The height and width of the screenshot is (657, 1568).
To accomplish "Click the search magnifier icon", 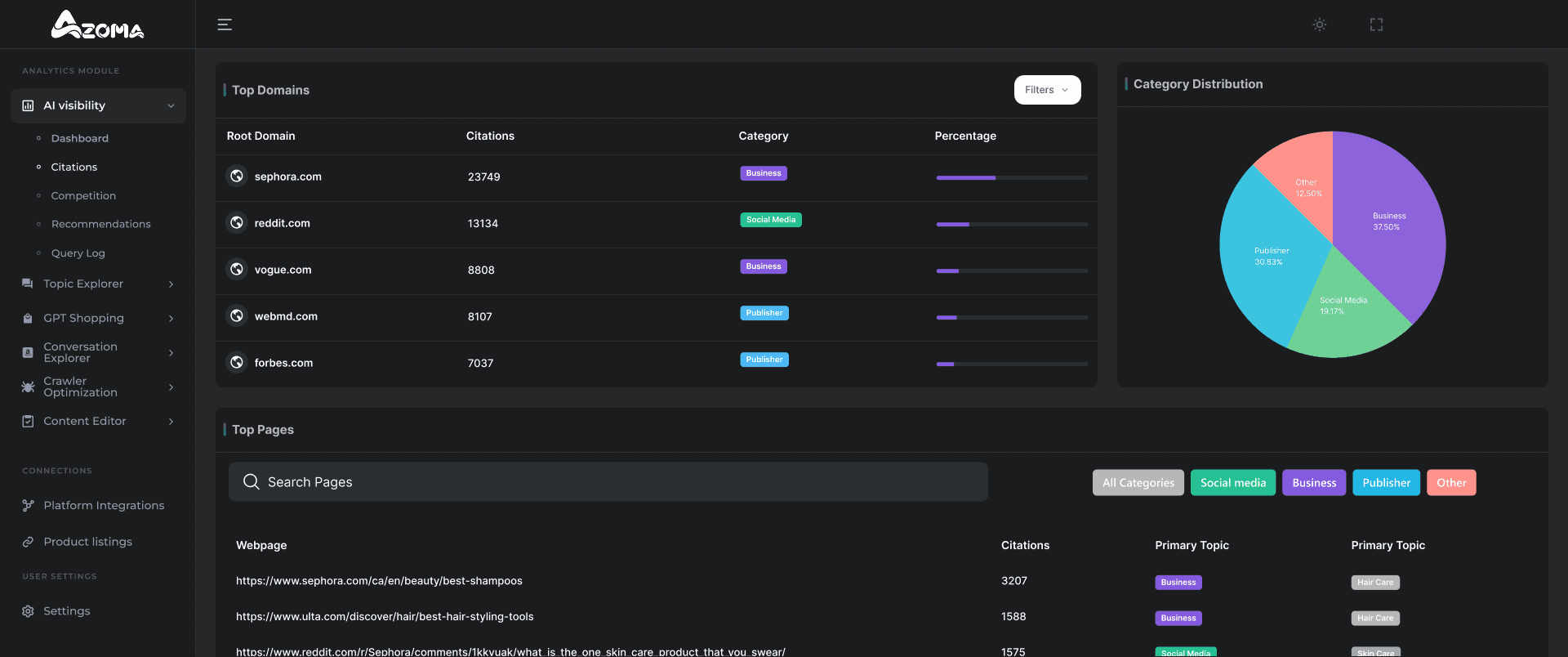I will 252,482.
